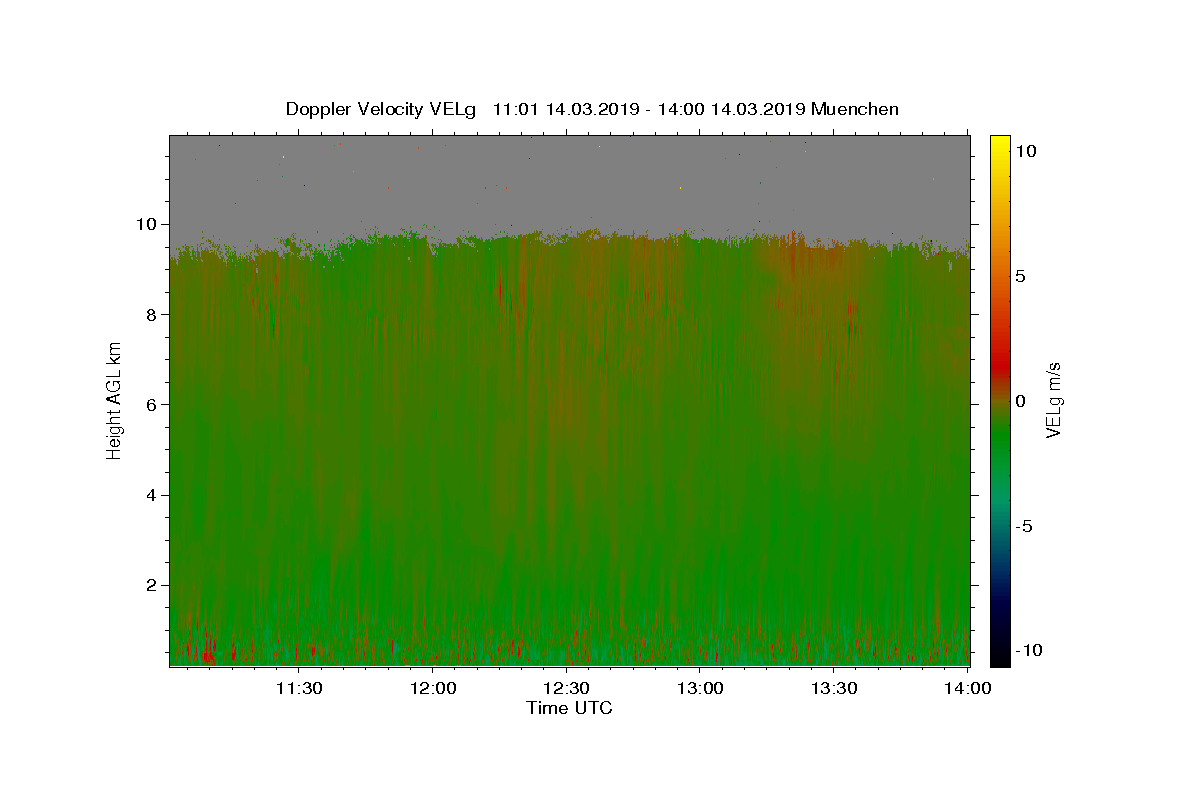
Task: Click the 11:30 time tick label
Action: click(298, 688)
